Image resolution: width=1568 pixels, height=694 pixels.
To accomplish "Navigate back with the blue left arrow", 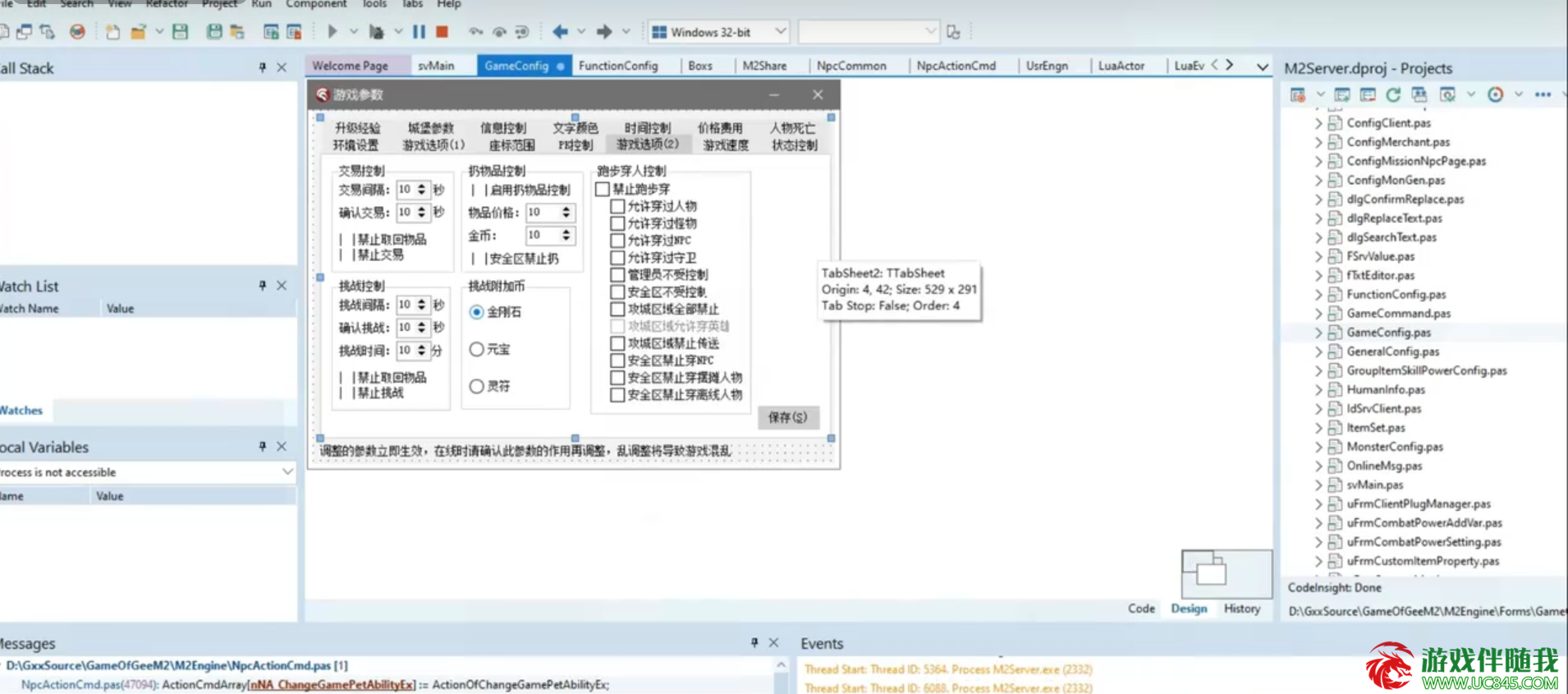I will click(x=560, y=32).
